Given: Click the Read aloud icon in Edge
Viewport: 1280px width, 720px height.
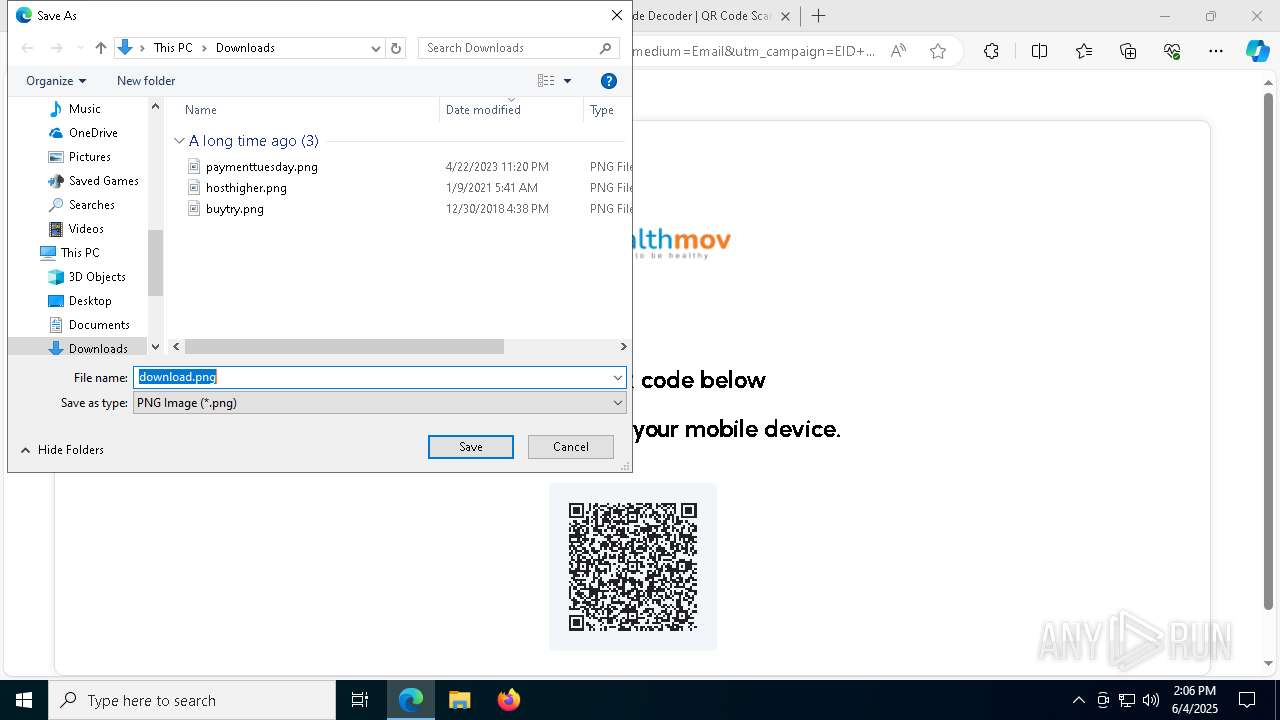Looking at the screenshot, I should click(898, 51).
